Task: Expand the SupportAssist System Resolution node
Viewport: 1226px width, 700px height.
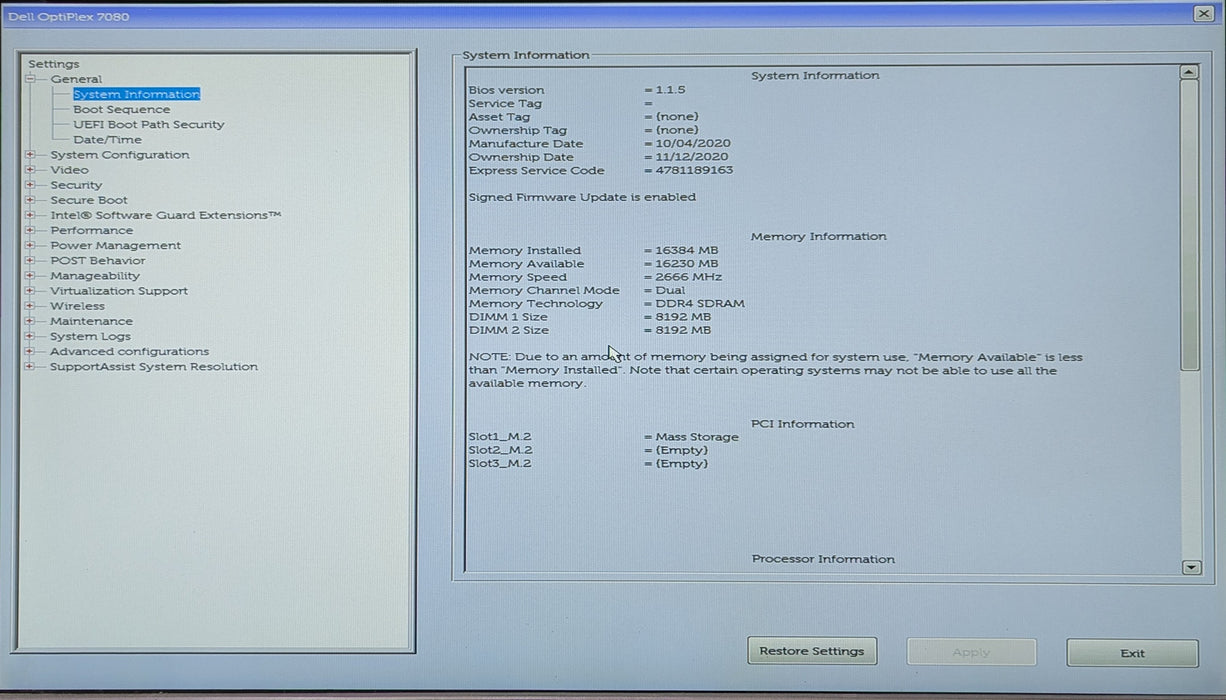Action: click(x=30, y=367)
